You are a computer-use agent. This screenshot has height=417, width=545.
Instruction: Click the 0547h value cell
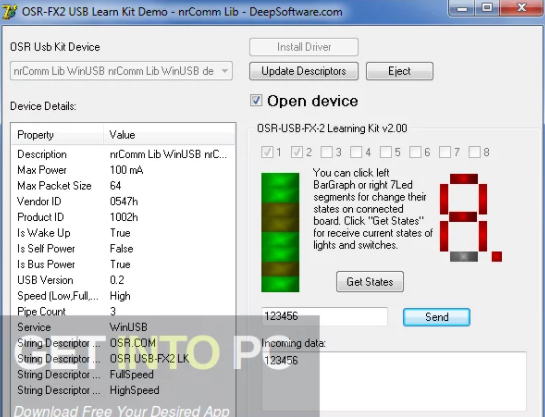click(124, 201)
